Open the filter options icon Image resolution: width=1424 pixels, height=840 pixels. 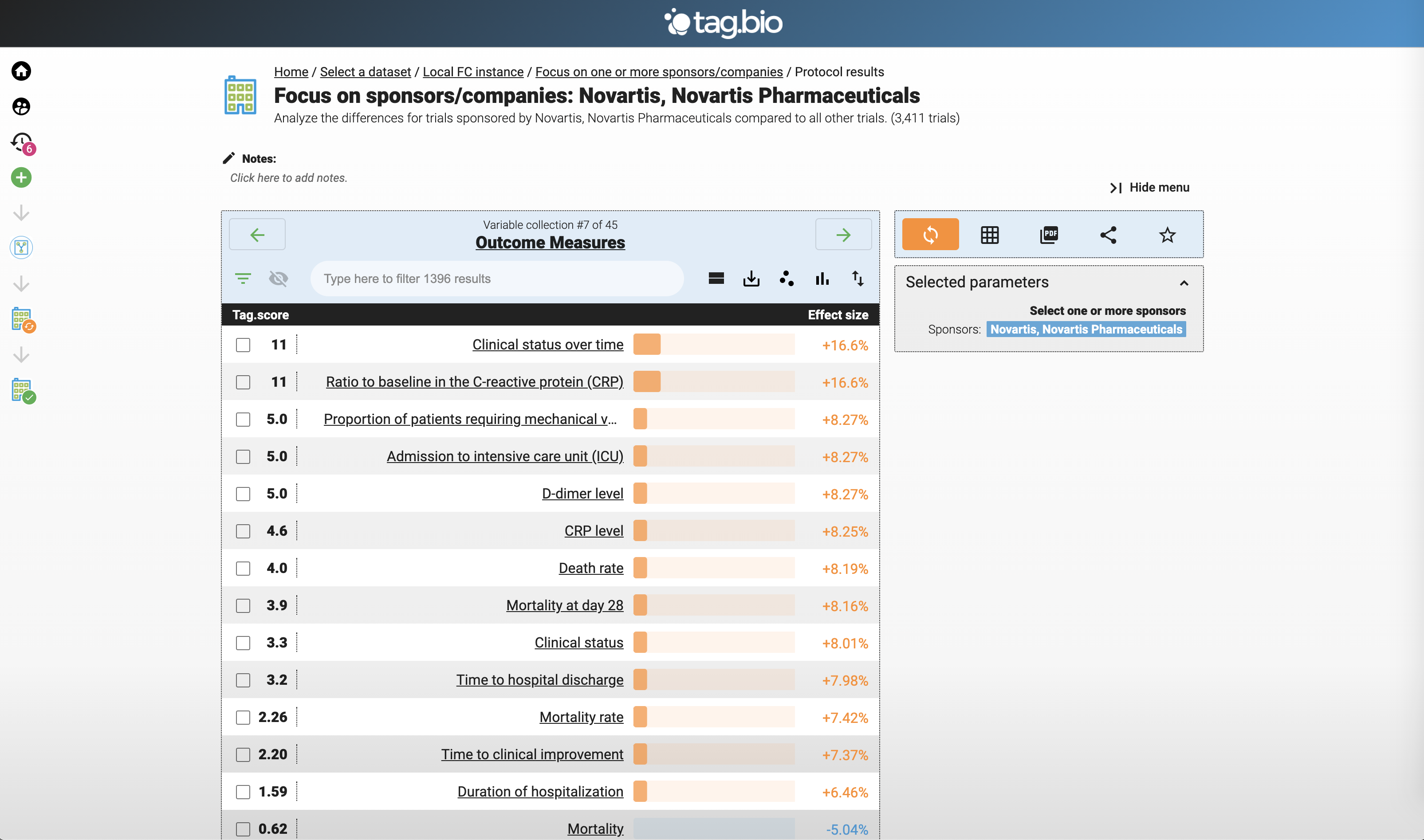pos(243,279)
